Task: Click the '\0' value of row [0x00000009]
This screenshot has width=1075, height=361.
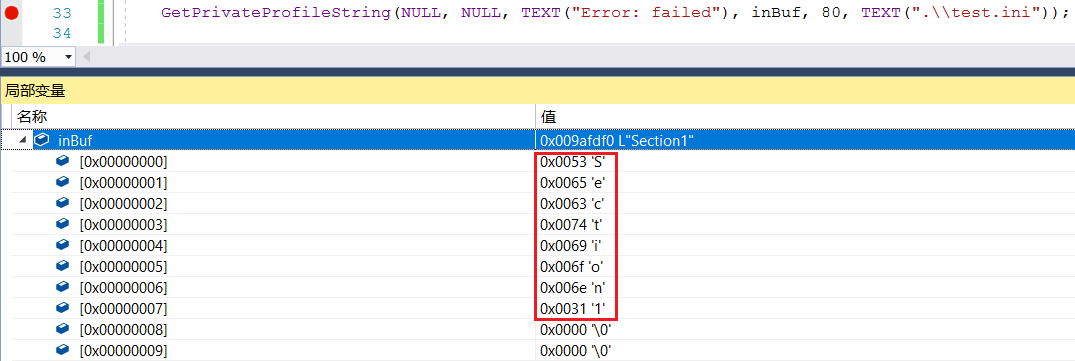Action: point(575,351)
